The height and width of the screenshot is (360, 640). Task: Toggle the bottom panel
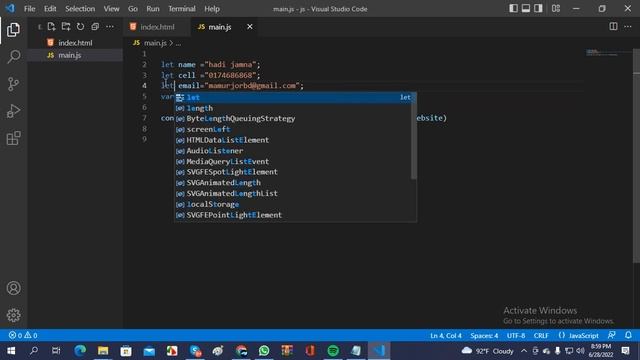click(x=526, y=9)
